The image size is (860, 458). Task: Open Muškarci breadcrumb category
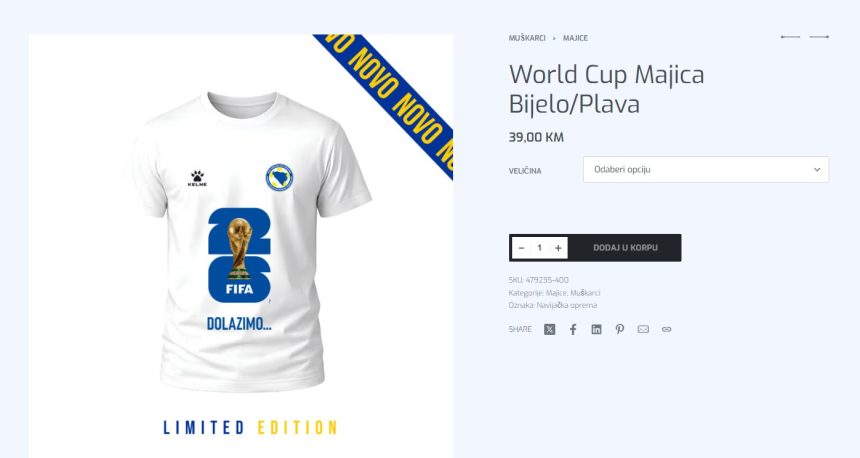(527, 38)
